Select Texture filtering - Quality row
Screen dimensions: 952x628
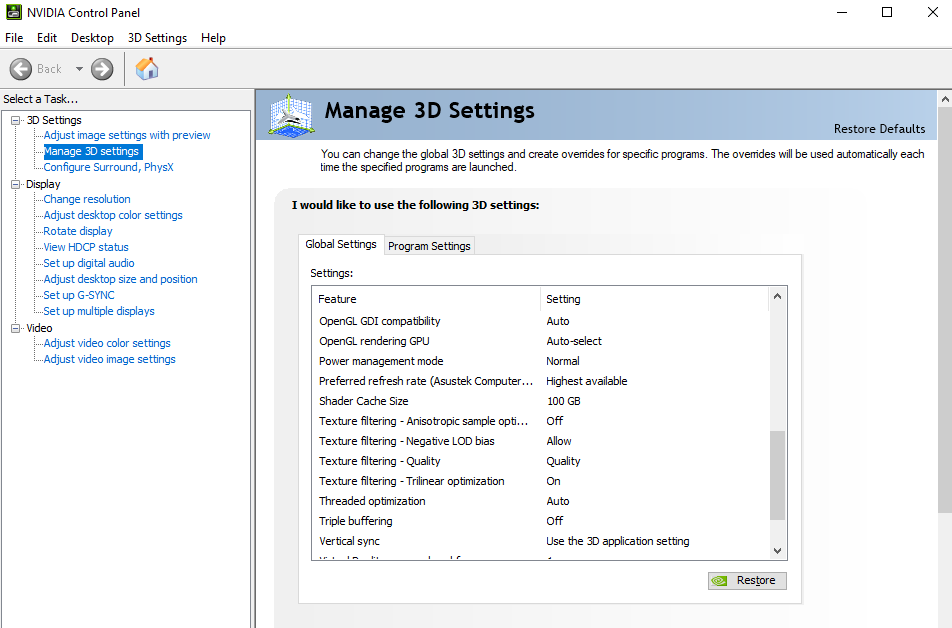540,461
